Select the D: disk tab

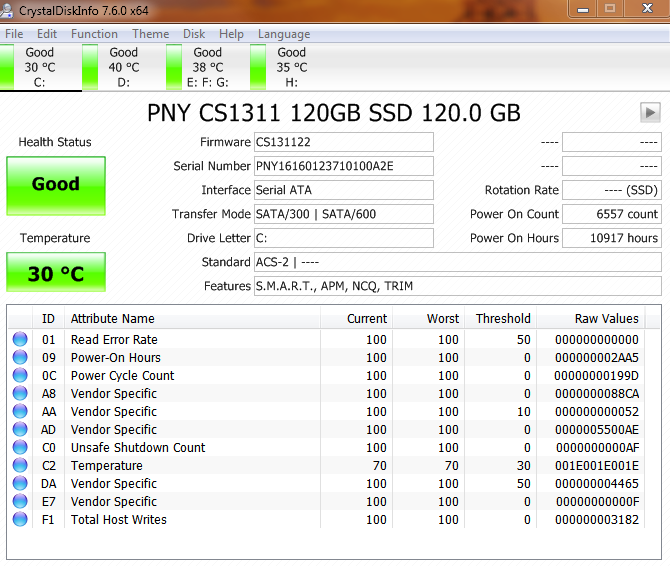tap(124, 67)
